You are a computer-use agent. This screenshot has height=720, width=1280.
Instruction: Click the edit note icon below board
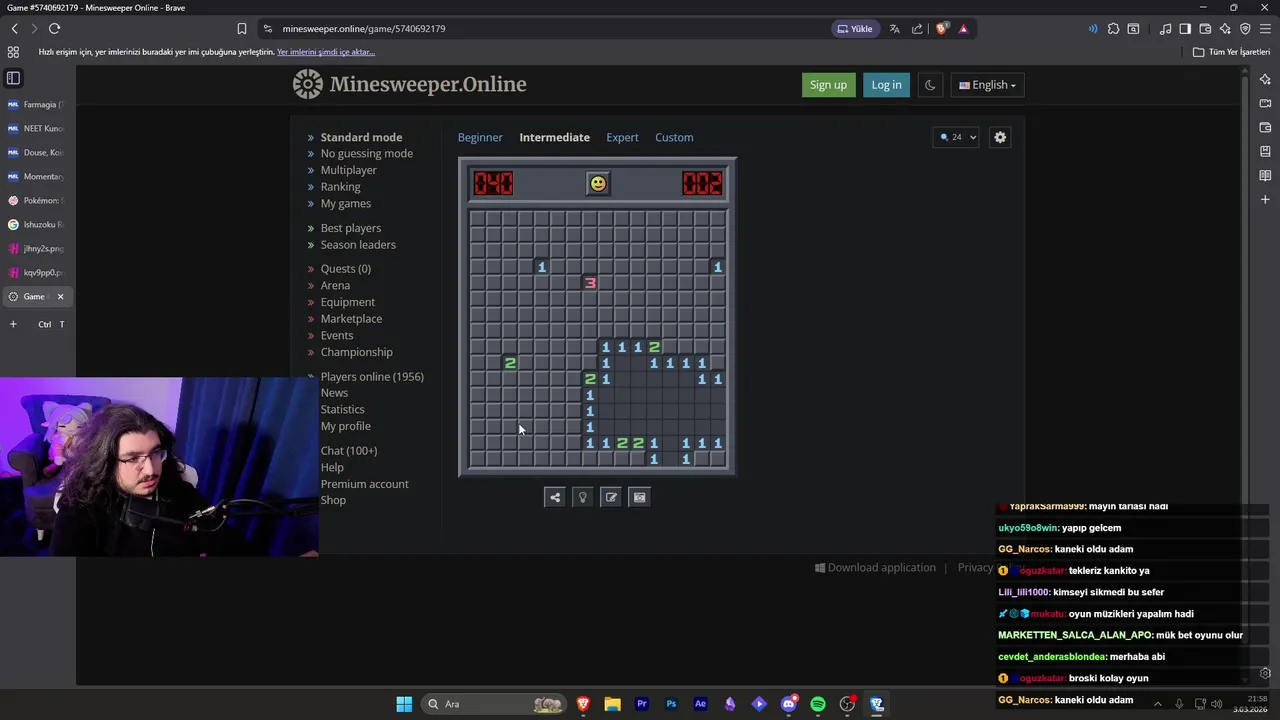coord(611,497)
